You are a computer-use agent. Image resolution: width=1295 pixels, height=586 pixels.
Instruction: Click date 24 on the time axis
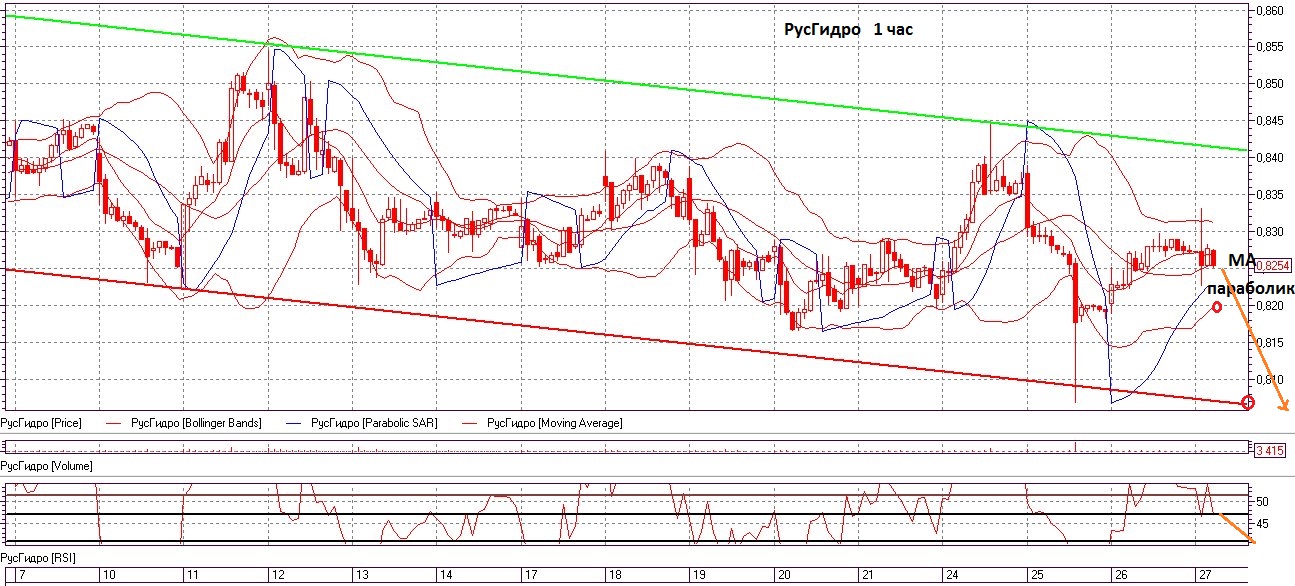click(x=952, y=576)
